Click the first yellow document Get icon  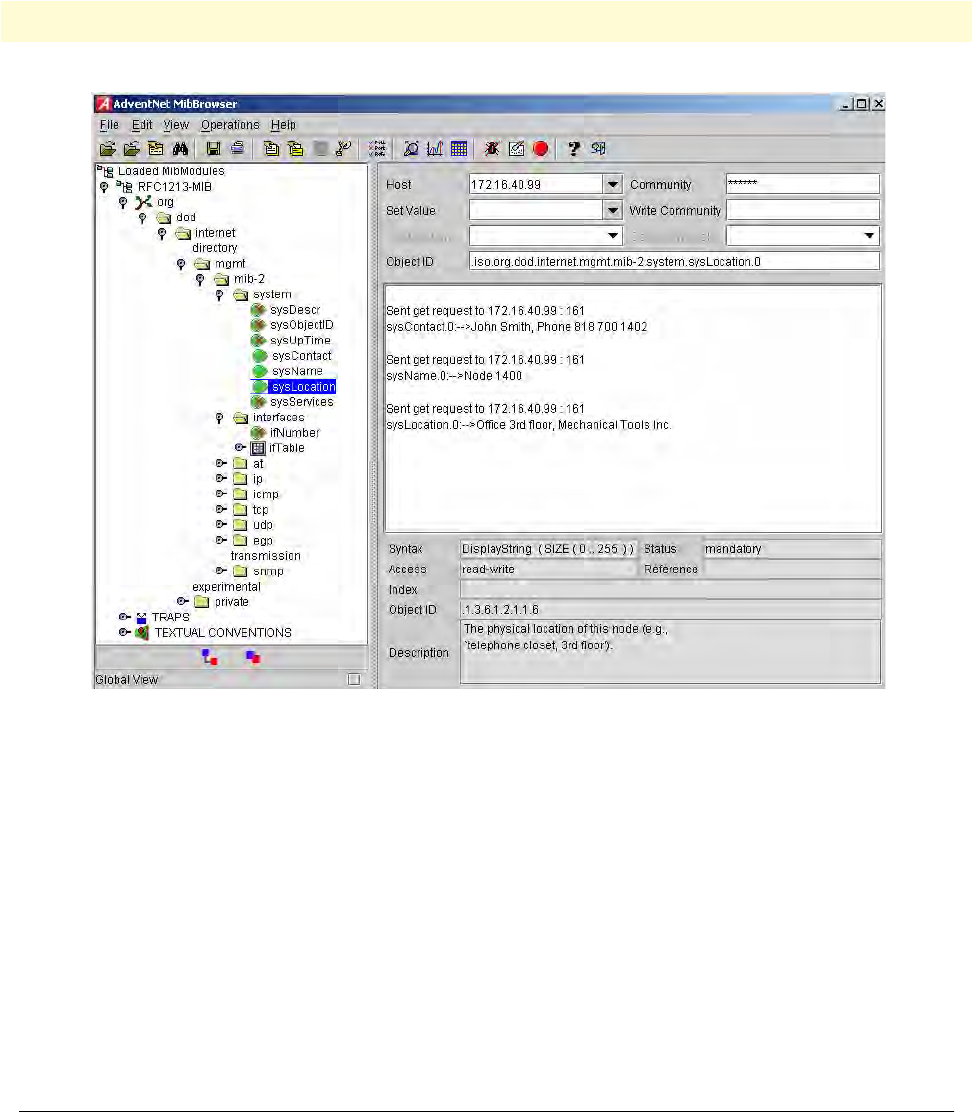271,149
